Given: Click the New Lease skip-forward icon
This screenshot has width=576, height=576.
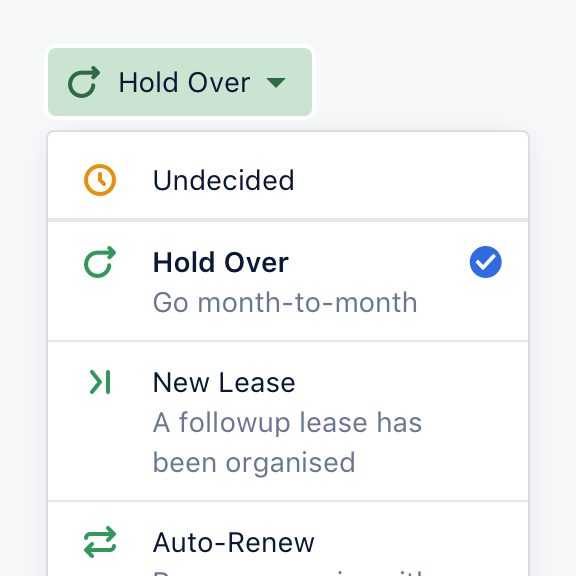Looking at the screenshot, I should (x=100, y=382).
